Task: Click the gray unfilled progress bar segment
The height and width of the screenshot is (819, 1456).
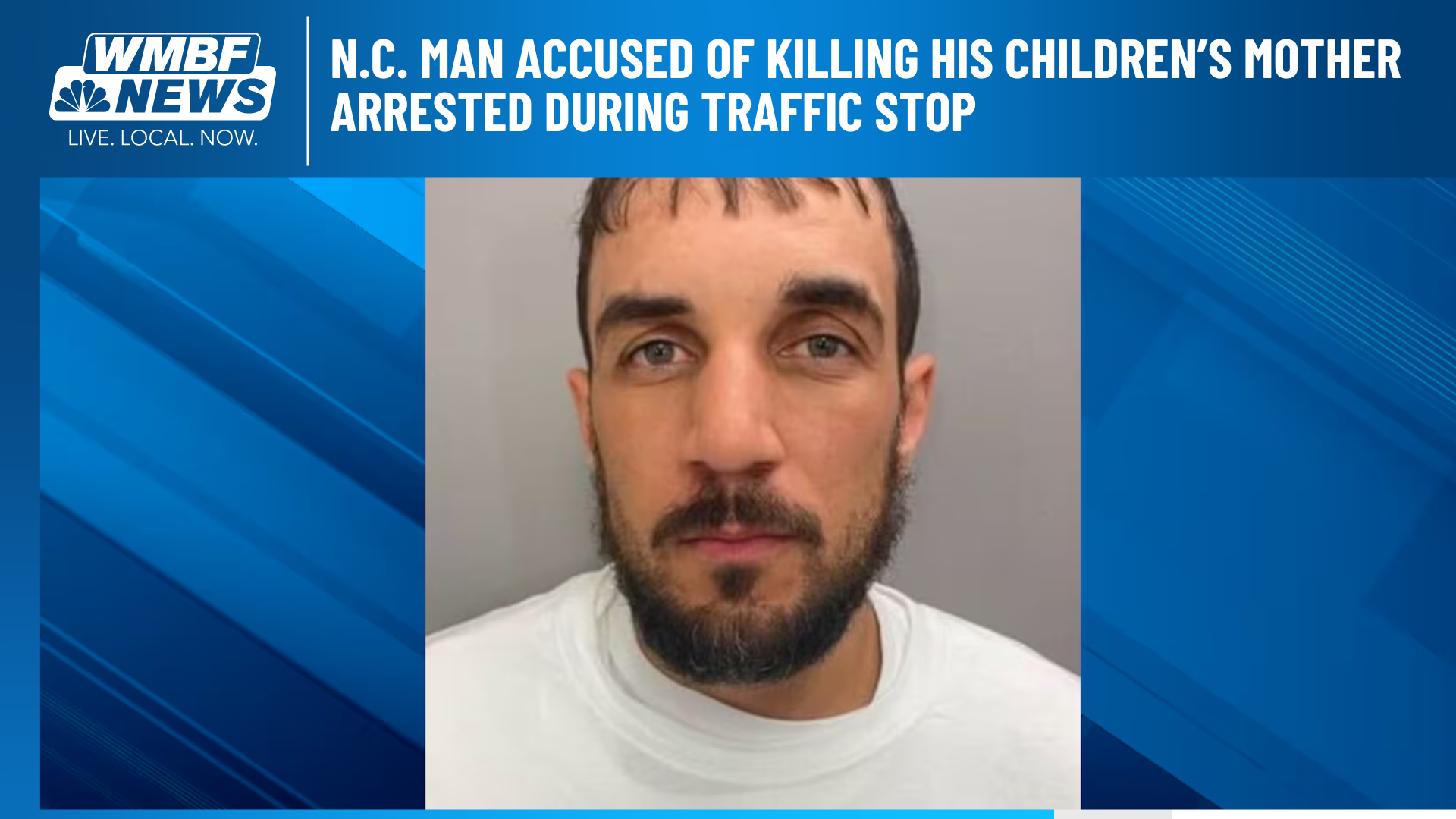Action: tap(1113, 814)
